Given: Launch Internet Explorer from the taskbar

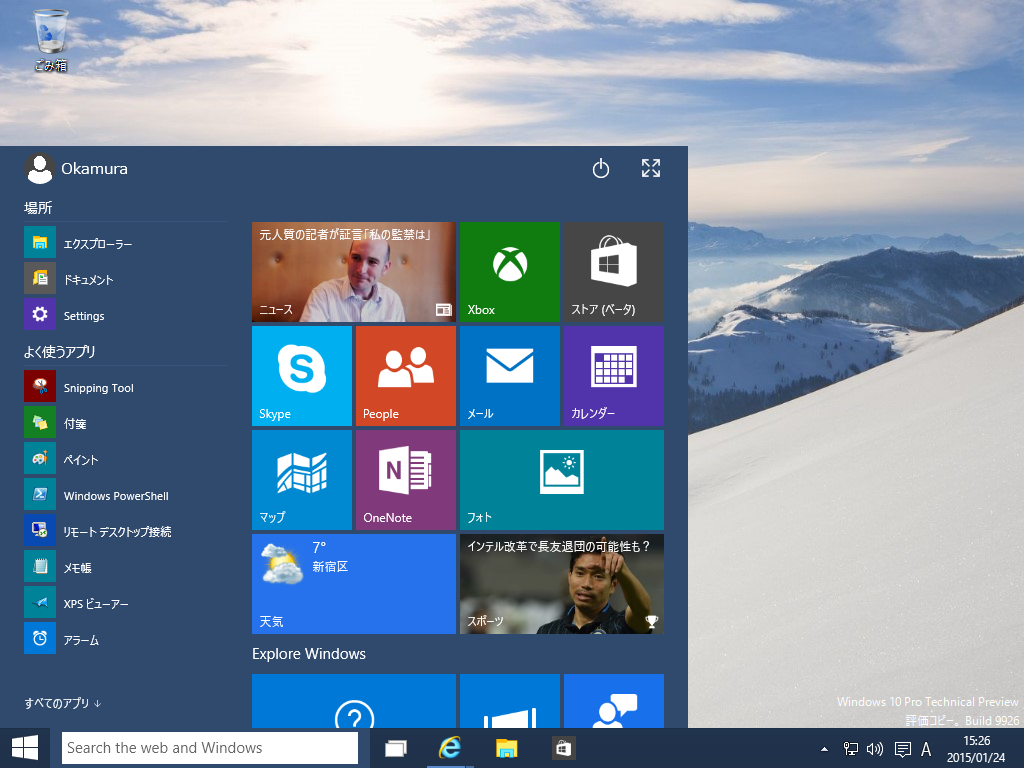Looking at the screenshot, I should (449, 748).
